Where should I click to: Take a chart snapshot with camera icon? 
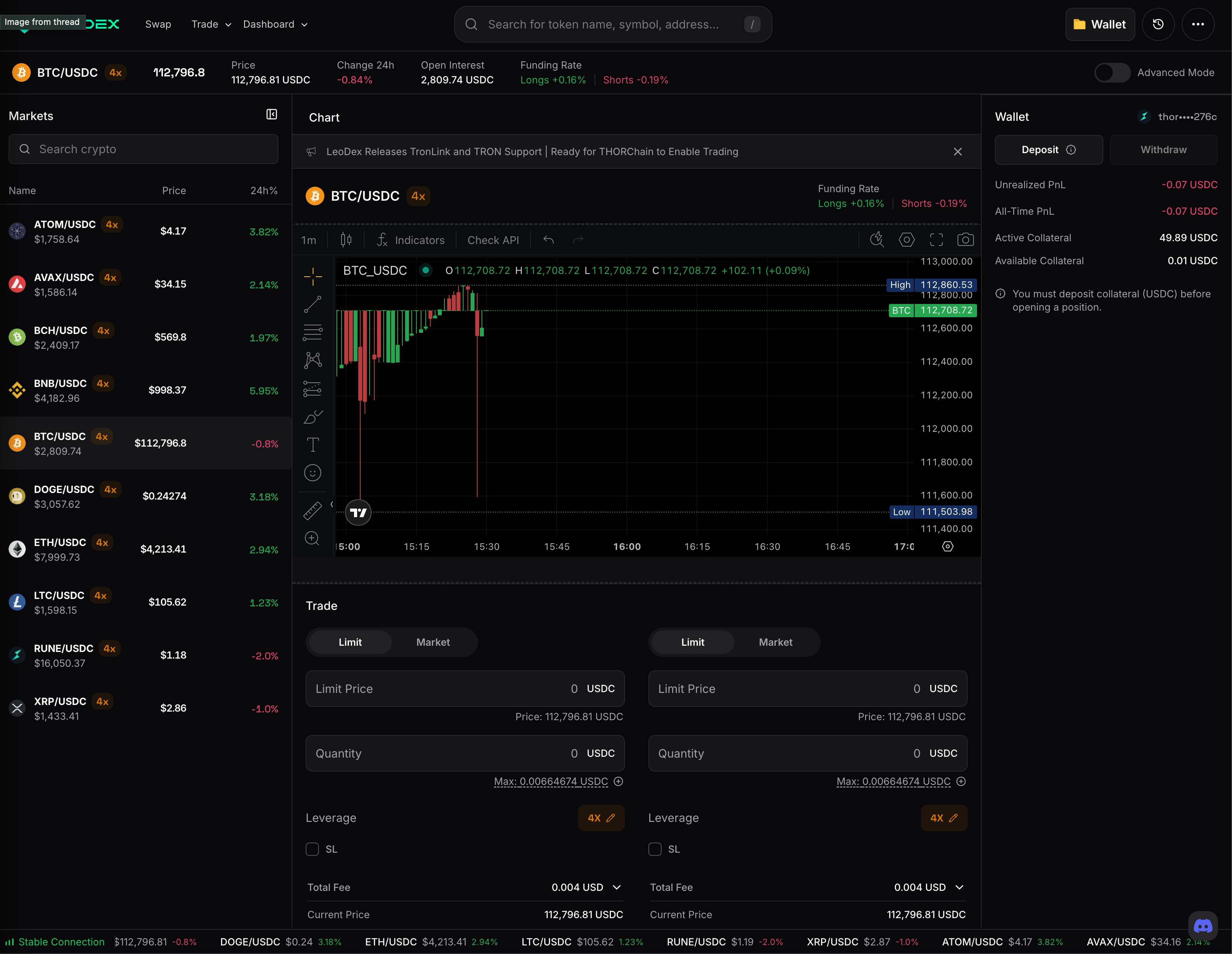click(x=965, y=240)
